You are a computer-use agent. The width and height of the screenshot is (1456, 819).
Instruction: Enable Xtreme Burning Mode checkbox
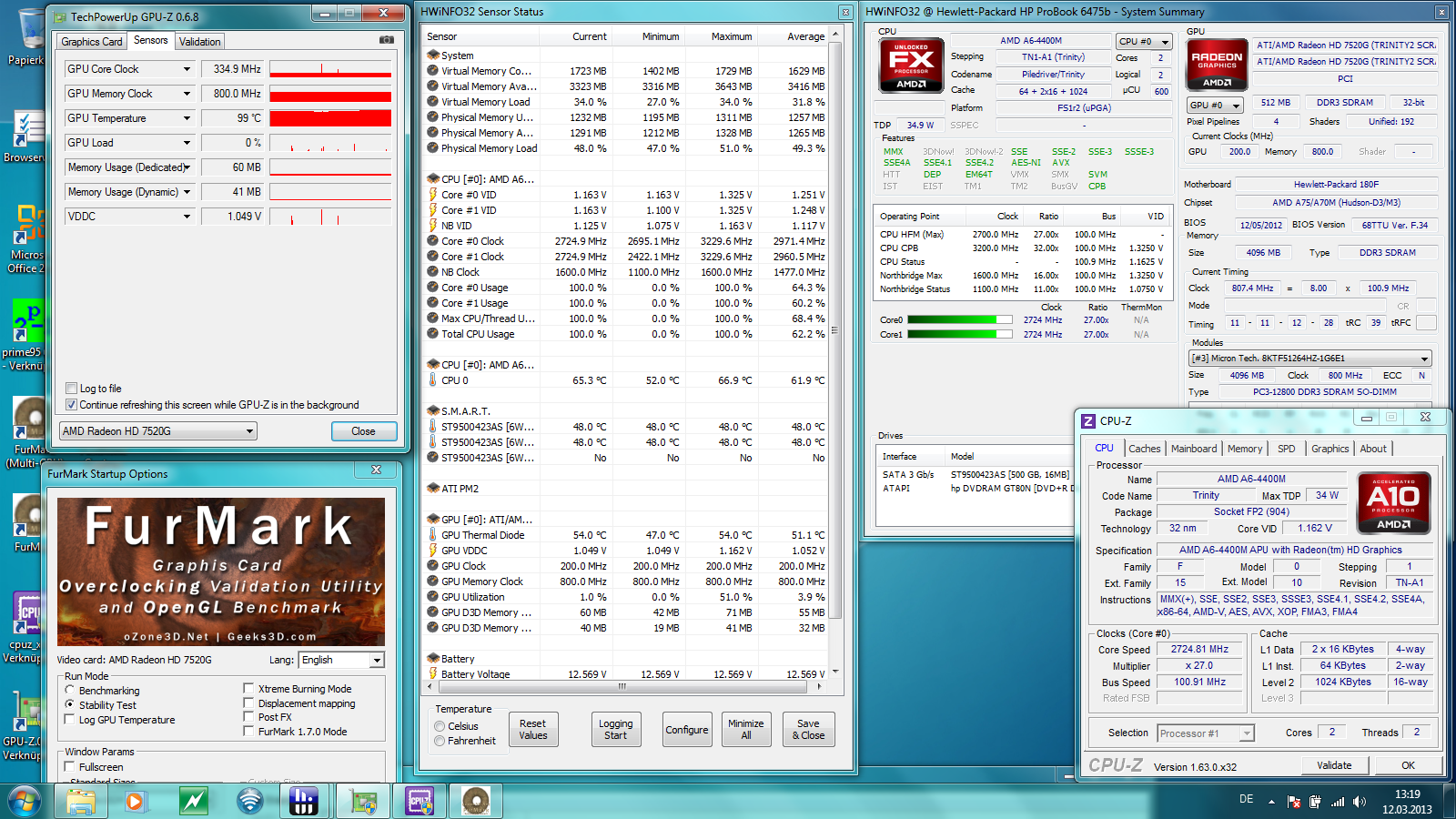click(x=248, y=689)
